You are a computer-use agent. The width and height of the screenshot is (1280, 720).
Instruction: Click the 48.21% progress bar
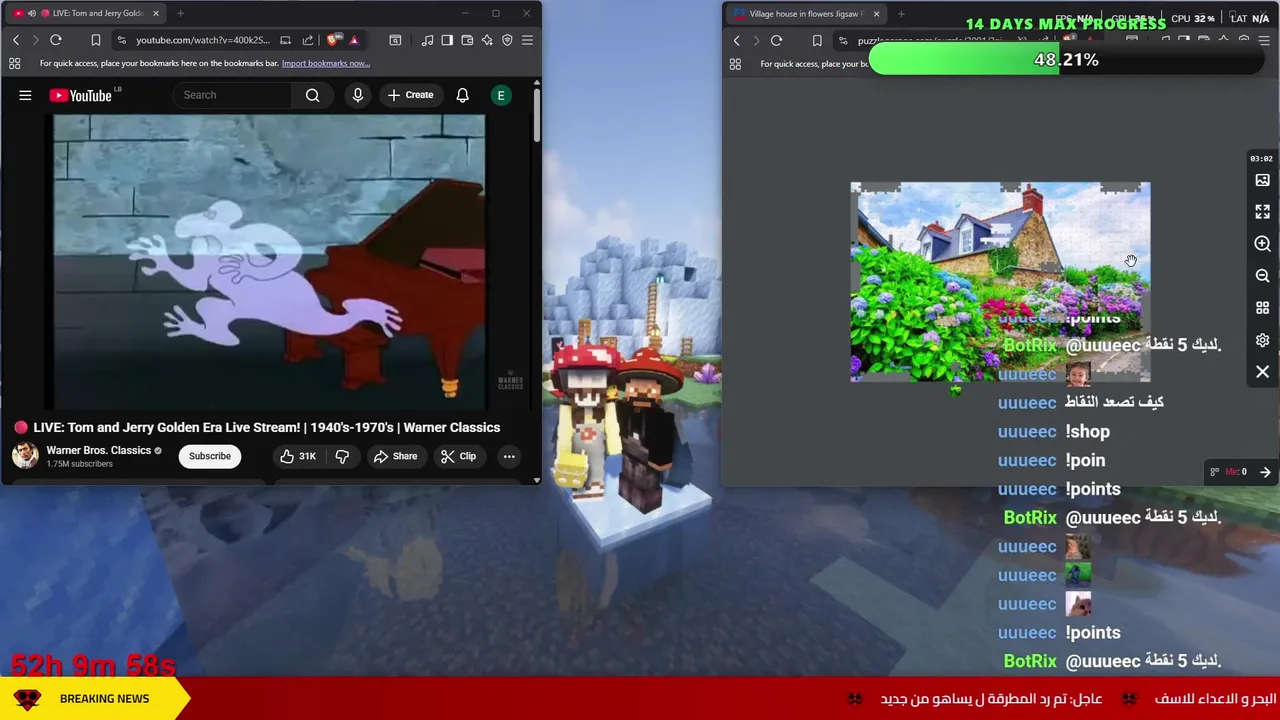click(1066, 60)
